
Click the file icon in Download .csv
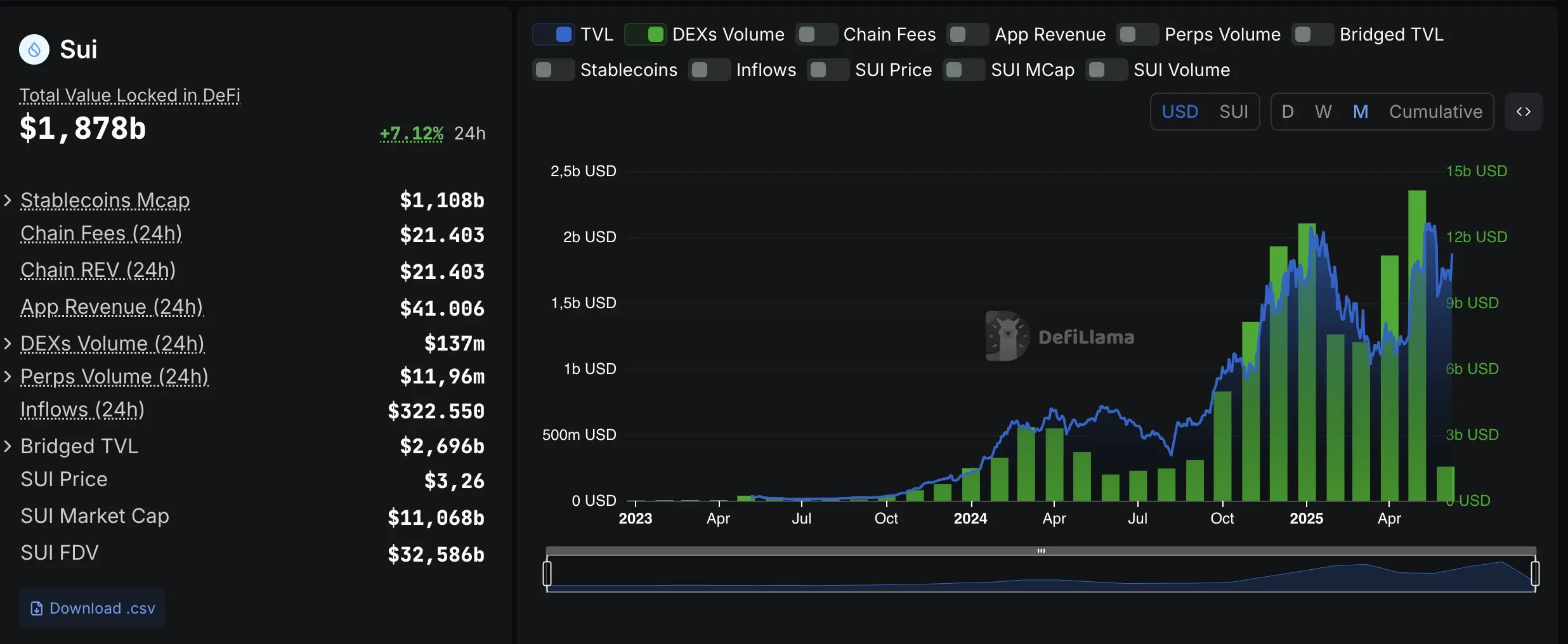point(37,609)
